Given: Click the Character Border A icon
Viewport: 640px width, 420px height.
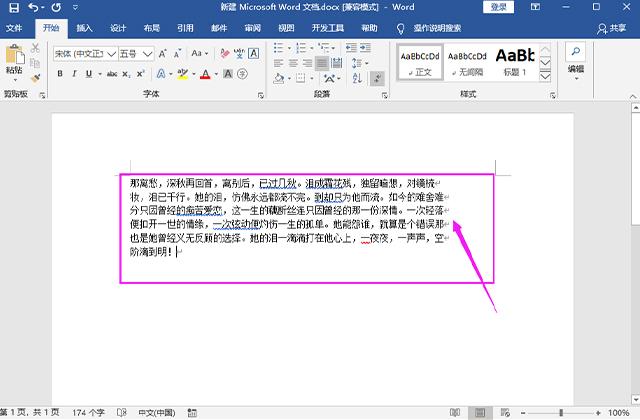Looking at the screenshot, I should point(253,53).
